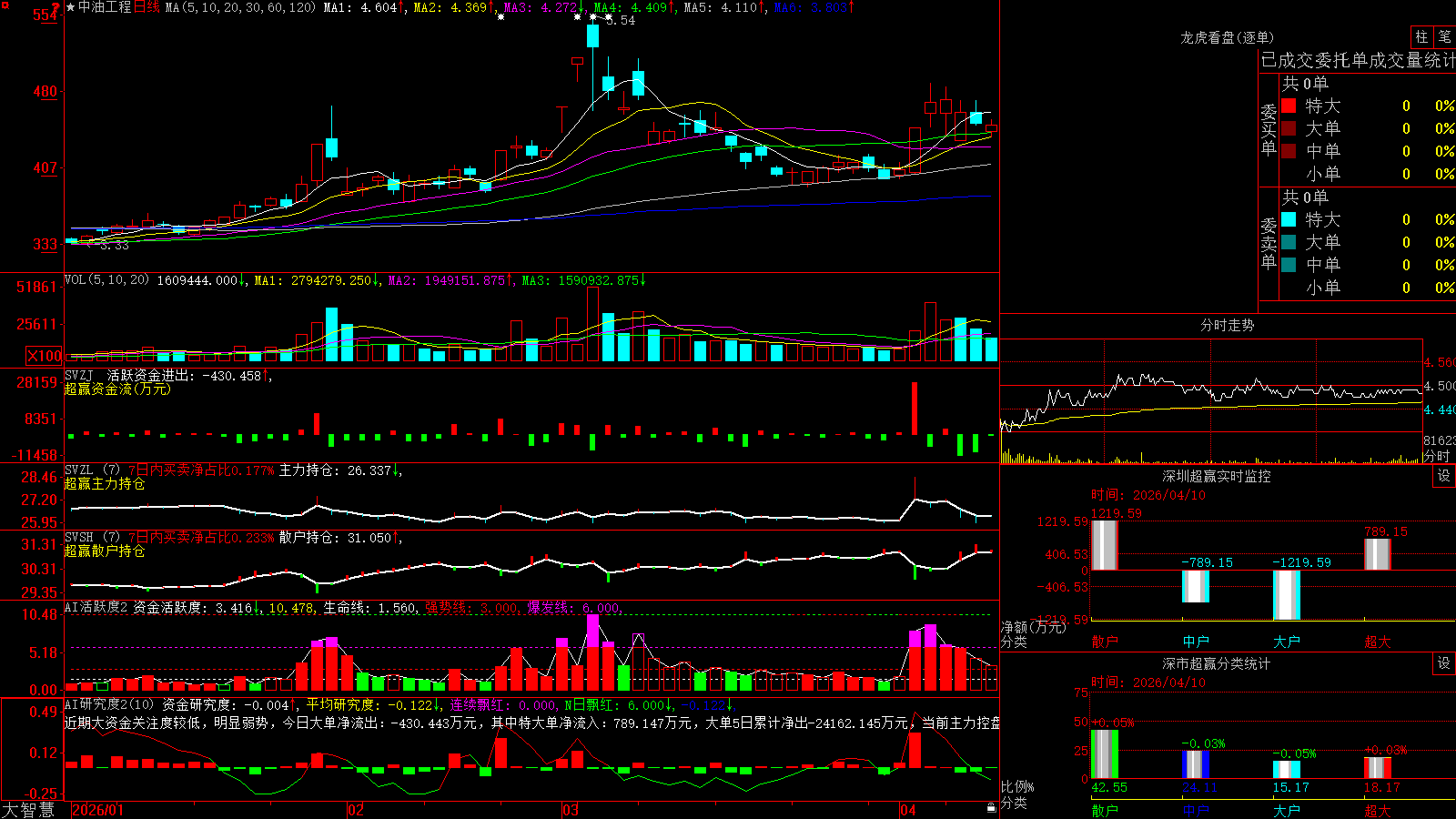Click the lock icon at the chart's bottom edge
Image resolution: width=1456 pixels, height=819 pixels.
pos(991,808)
